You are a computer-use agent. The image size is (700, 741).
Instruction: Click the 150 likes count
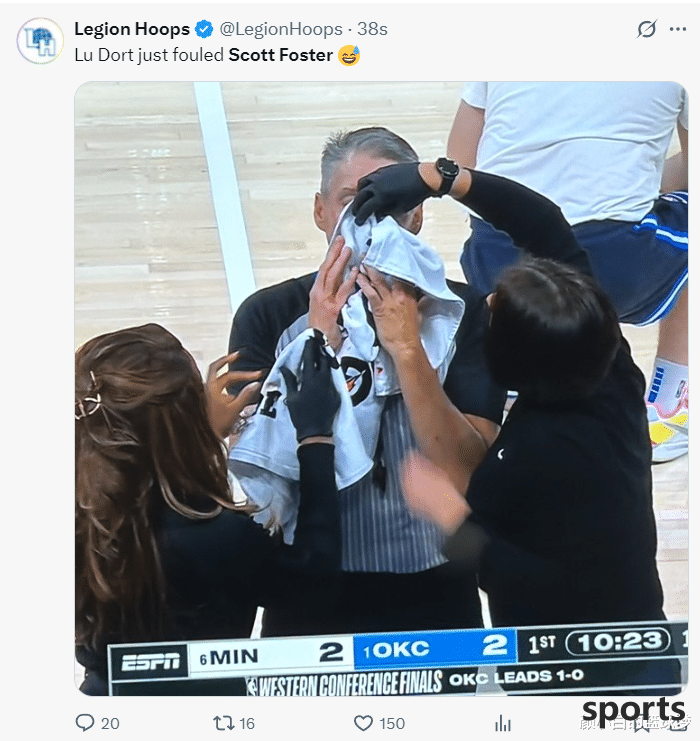coord(392,724)
